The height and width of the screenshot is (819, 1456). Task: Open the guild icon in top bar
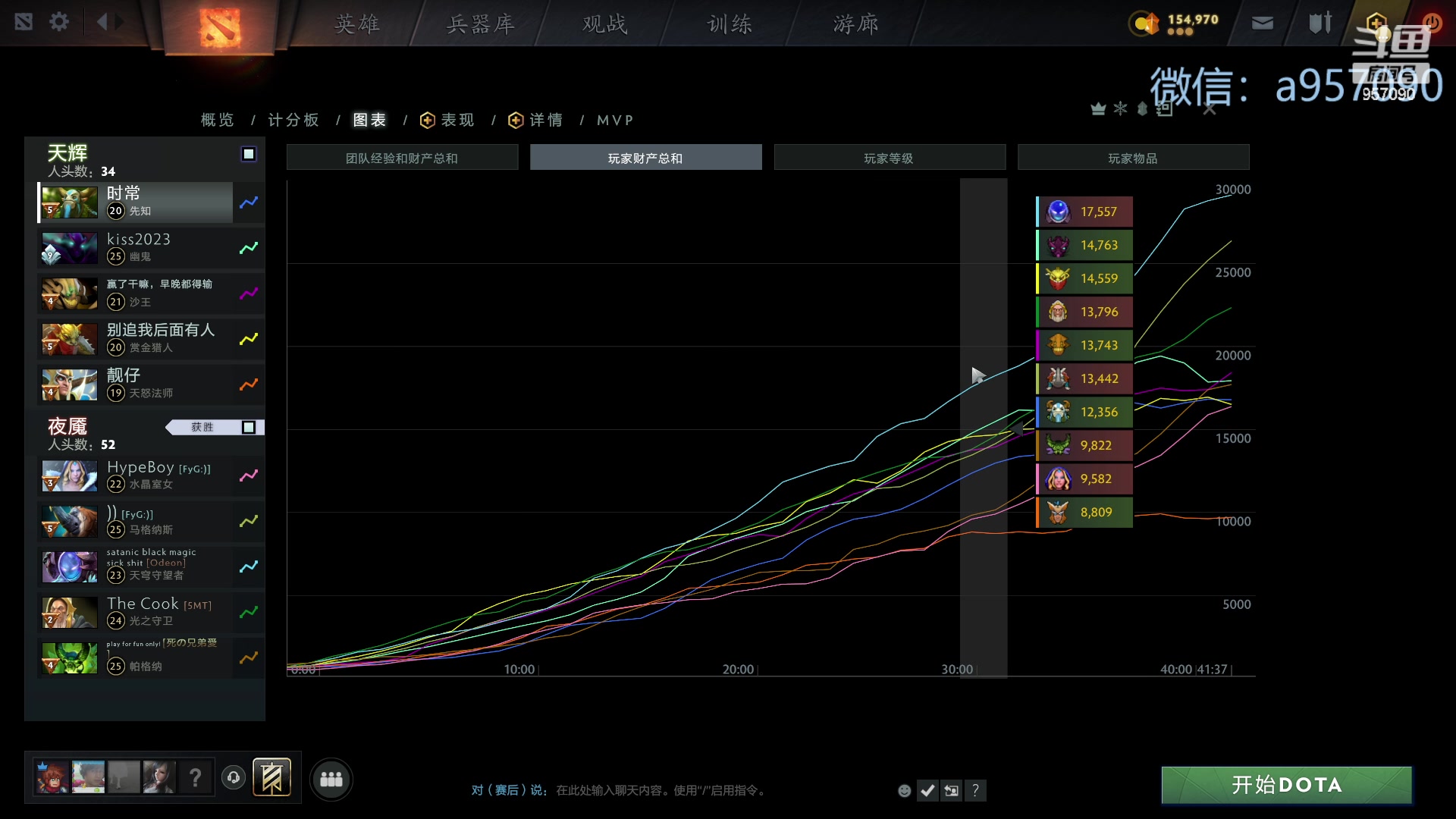tap(1319, 22)
